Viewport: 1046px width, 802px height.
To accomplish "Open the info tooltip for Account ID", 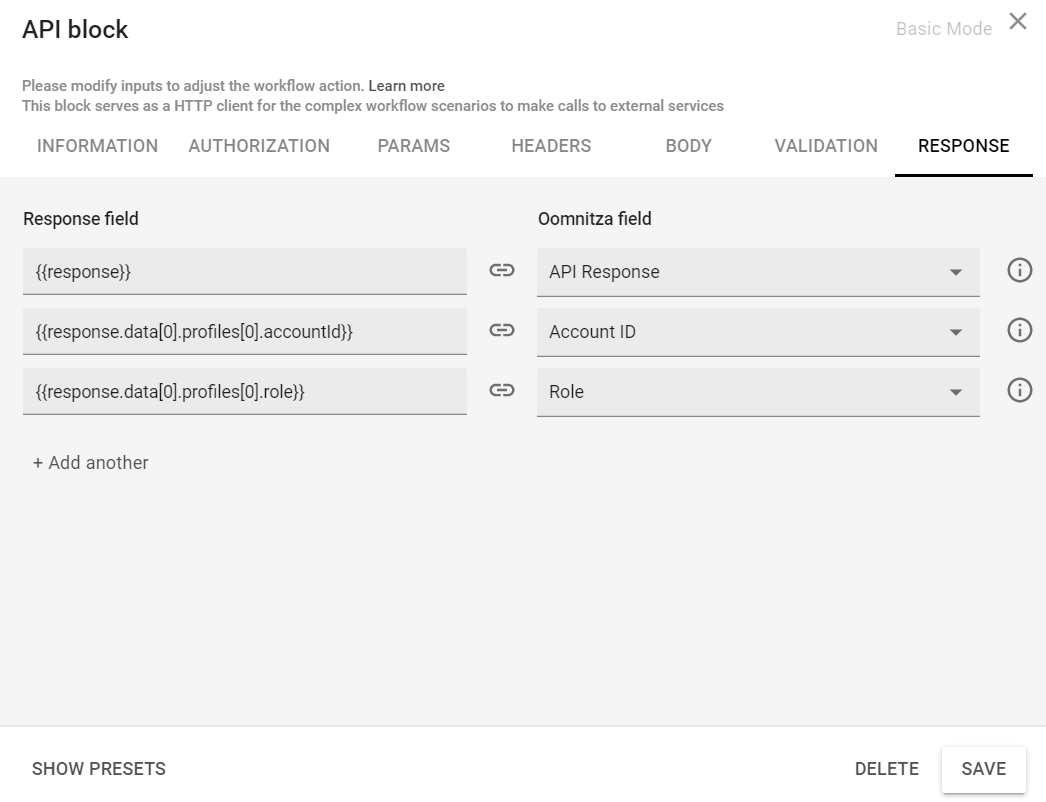I will coord(1019,330).
